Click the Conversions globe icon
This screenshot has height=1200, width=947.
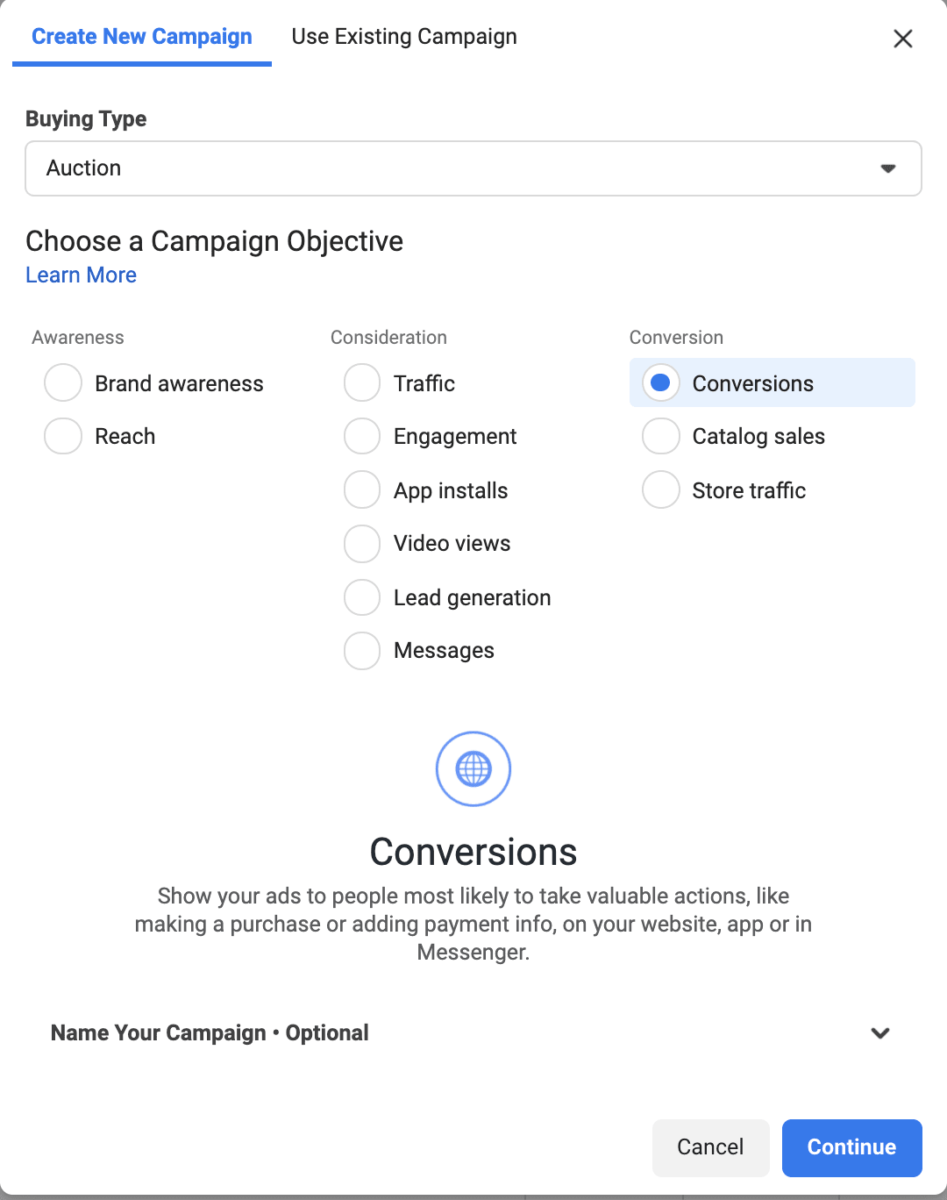pos(473,770)
